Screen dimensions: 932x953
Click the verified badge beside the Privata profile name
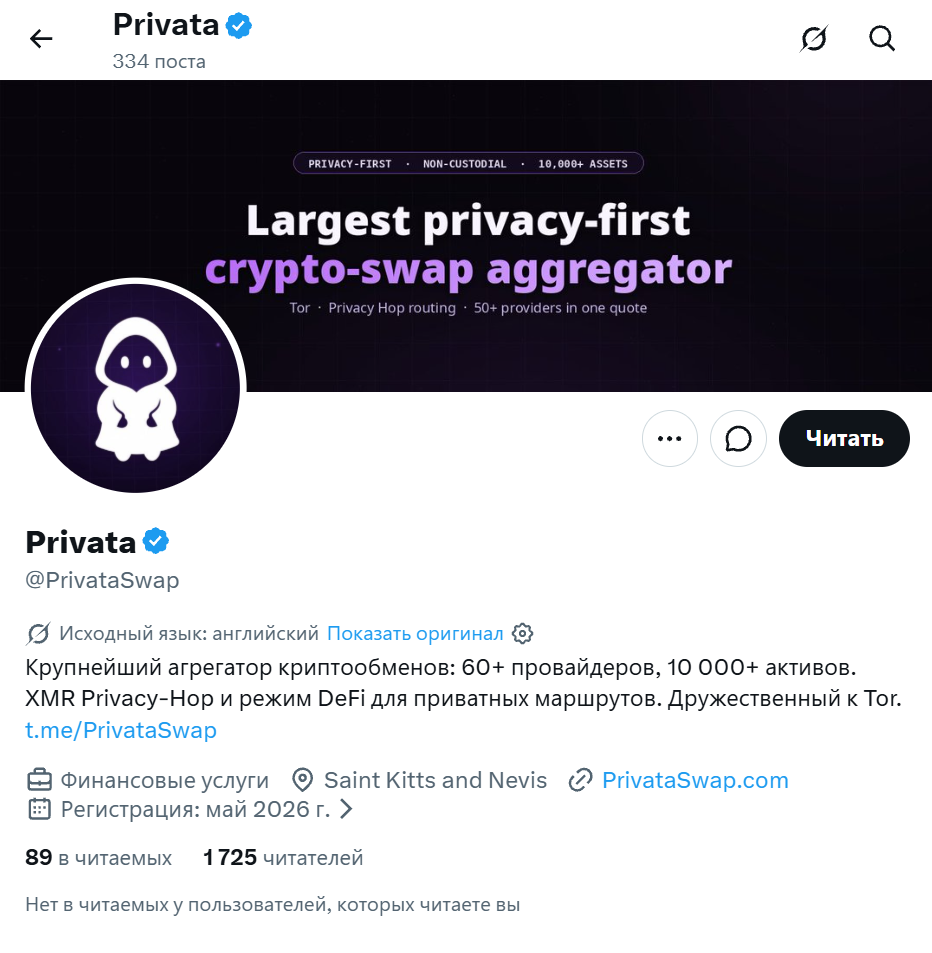tap(156, 541)
